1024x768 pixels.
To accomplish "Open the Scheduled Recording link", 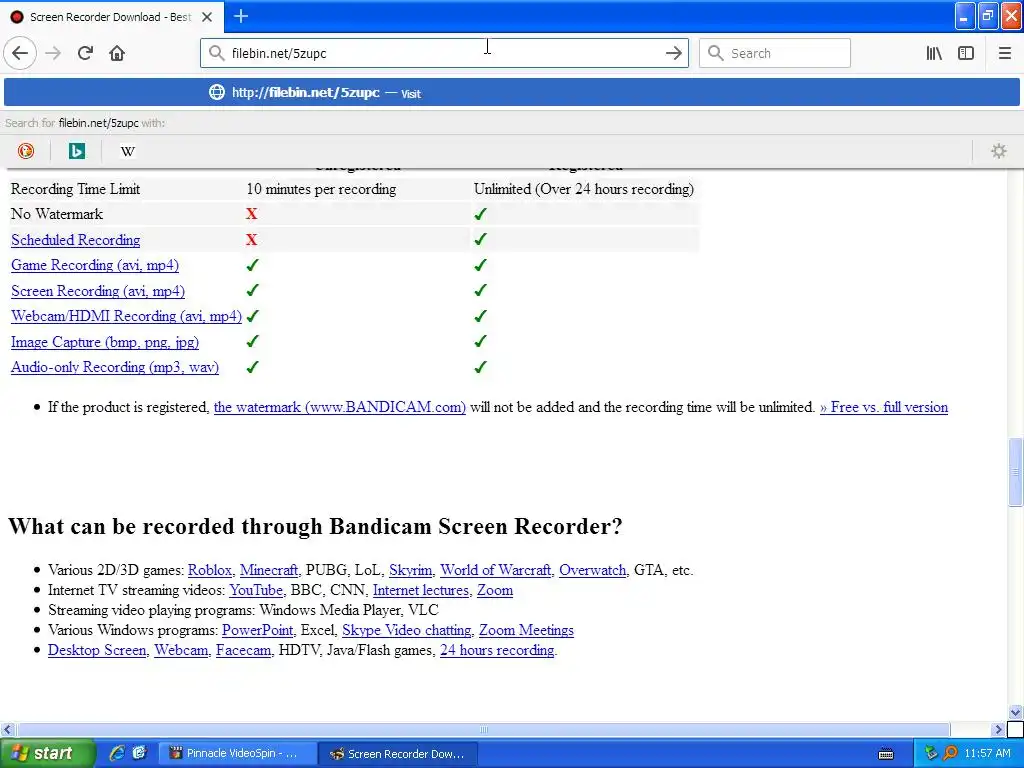I will (x=76, y=240).
